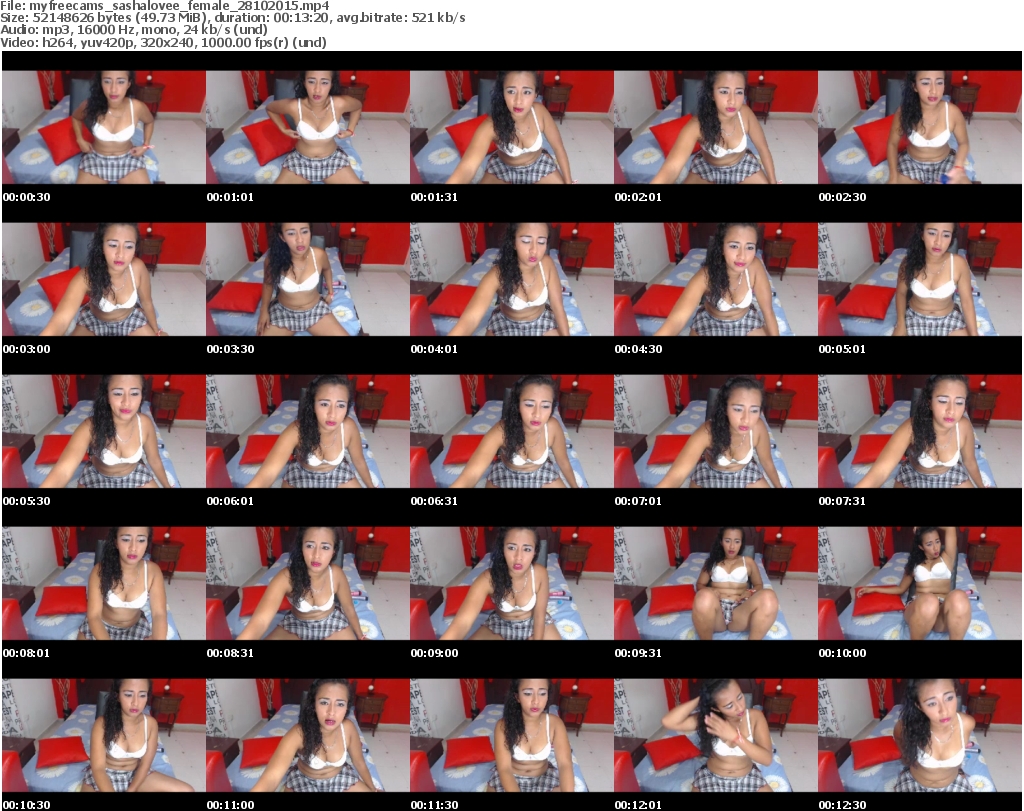The image size is (1024, 811).
Task: Click the frame image for 00:06:01
Action: pos(308,432)
